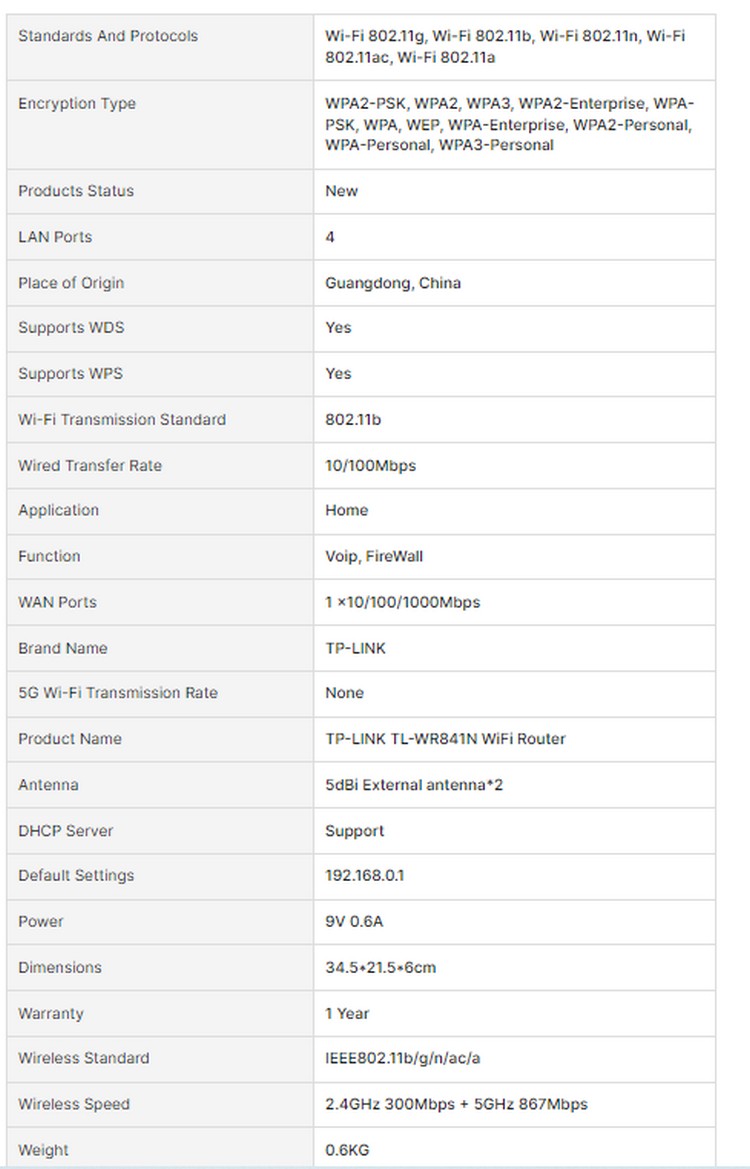Click the "34.5*21.5*6cm" dimensions value
This screenshot has width=750, height=1169.
[381, 968]
